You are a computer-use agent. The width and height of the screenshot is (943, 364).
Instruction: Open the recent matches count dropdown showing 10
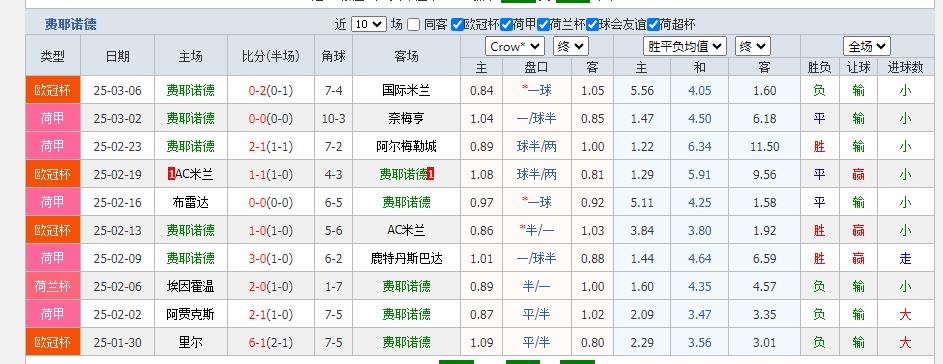pos(369,25)
